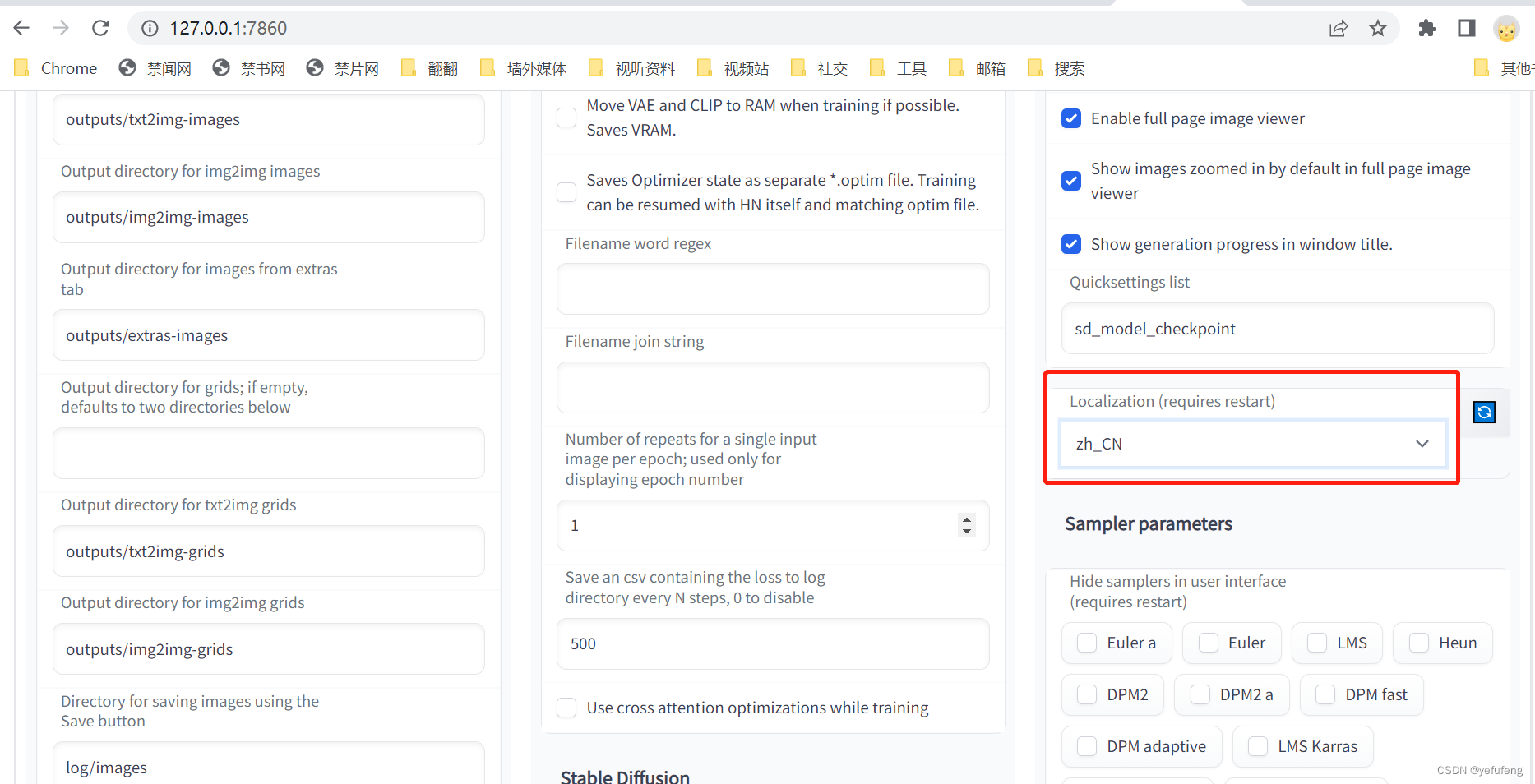View site information for 127.0.0.1

pos(150,28)
